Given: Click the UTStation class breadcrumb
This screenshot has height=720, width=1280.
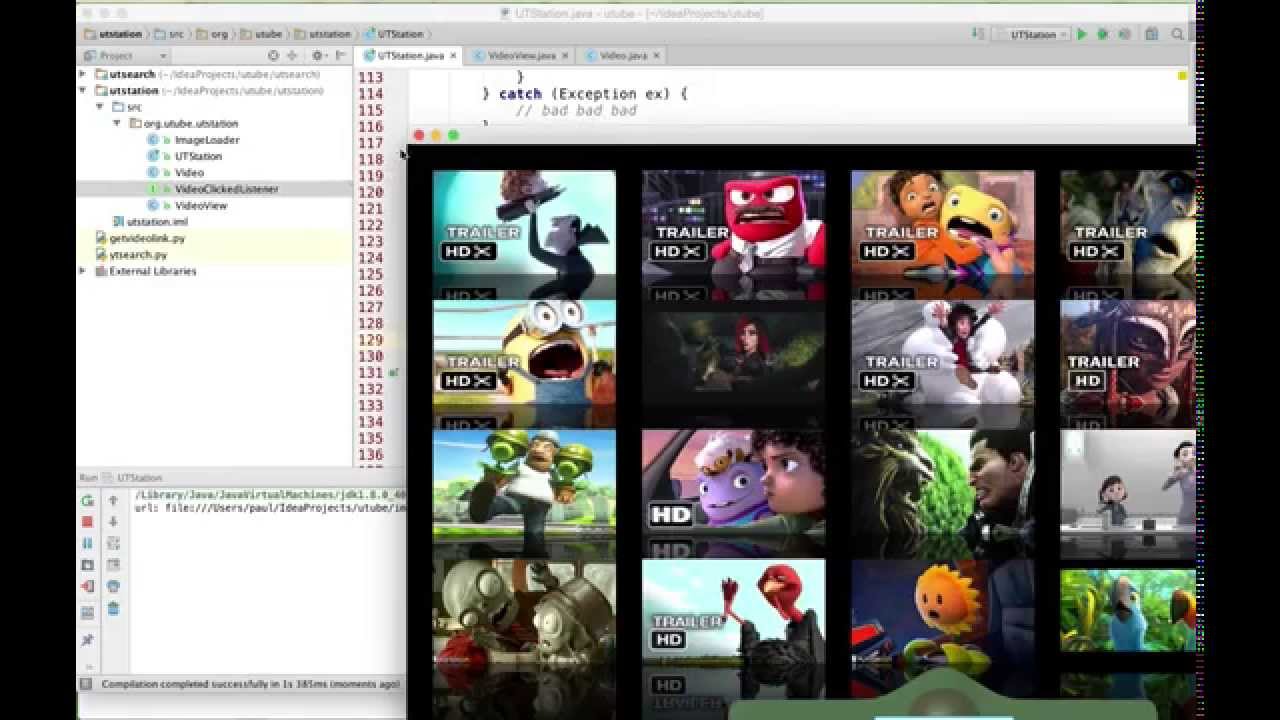Looking at the screenshot, I should [x=393, y=34].
